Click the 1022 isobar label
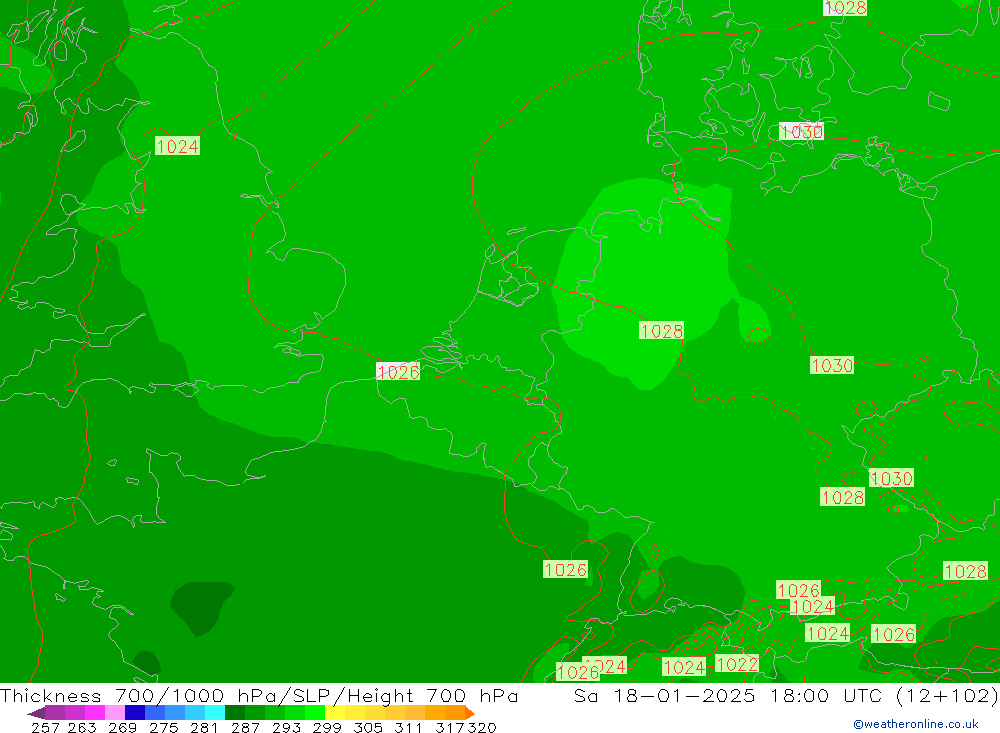 point(737,664)
